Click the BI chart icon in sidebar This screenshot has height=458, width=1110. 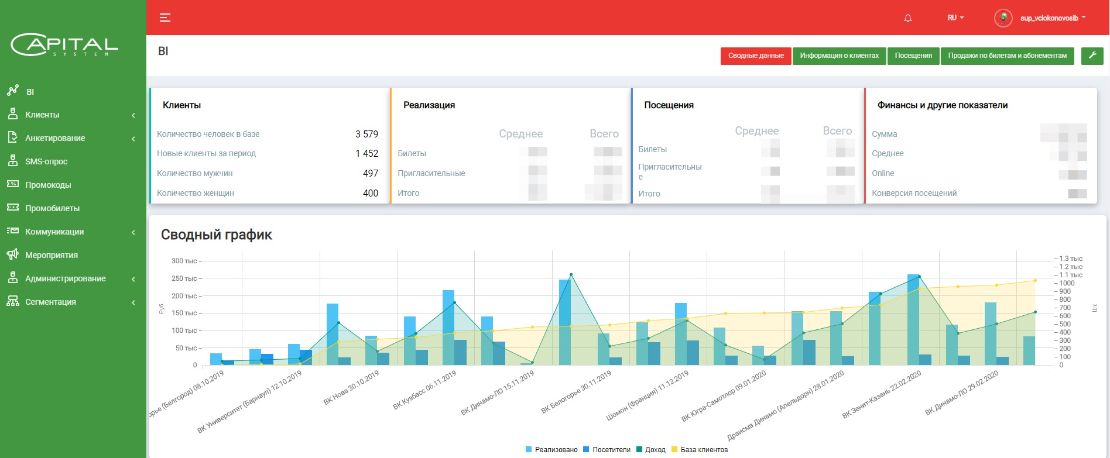(13, 91)
